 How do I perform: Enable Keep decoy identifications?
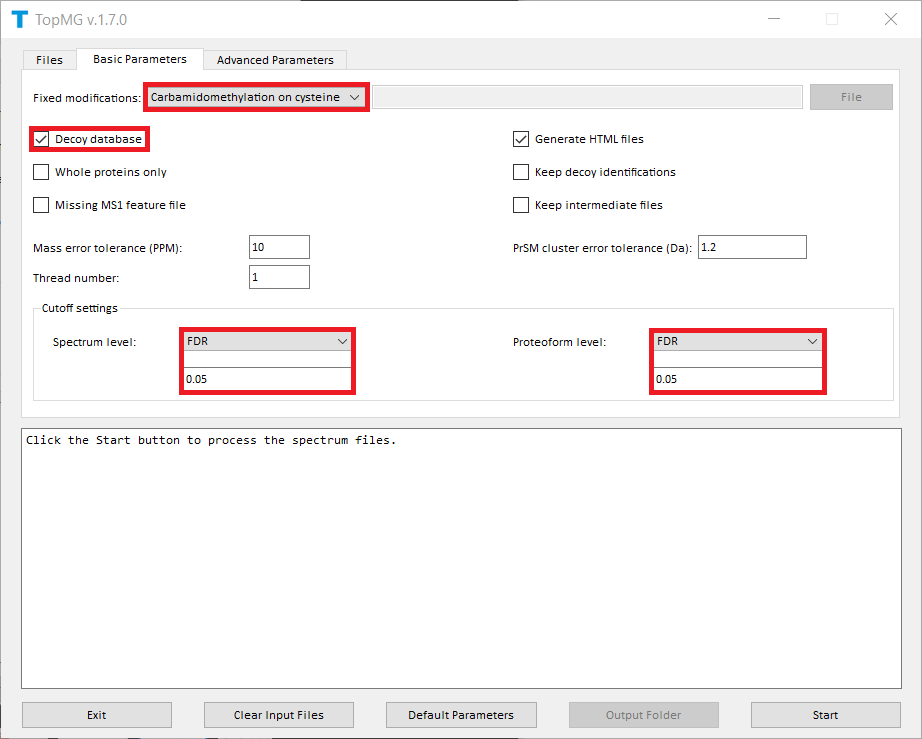pos(521,172)
